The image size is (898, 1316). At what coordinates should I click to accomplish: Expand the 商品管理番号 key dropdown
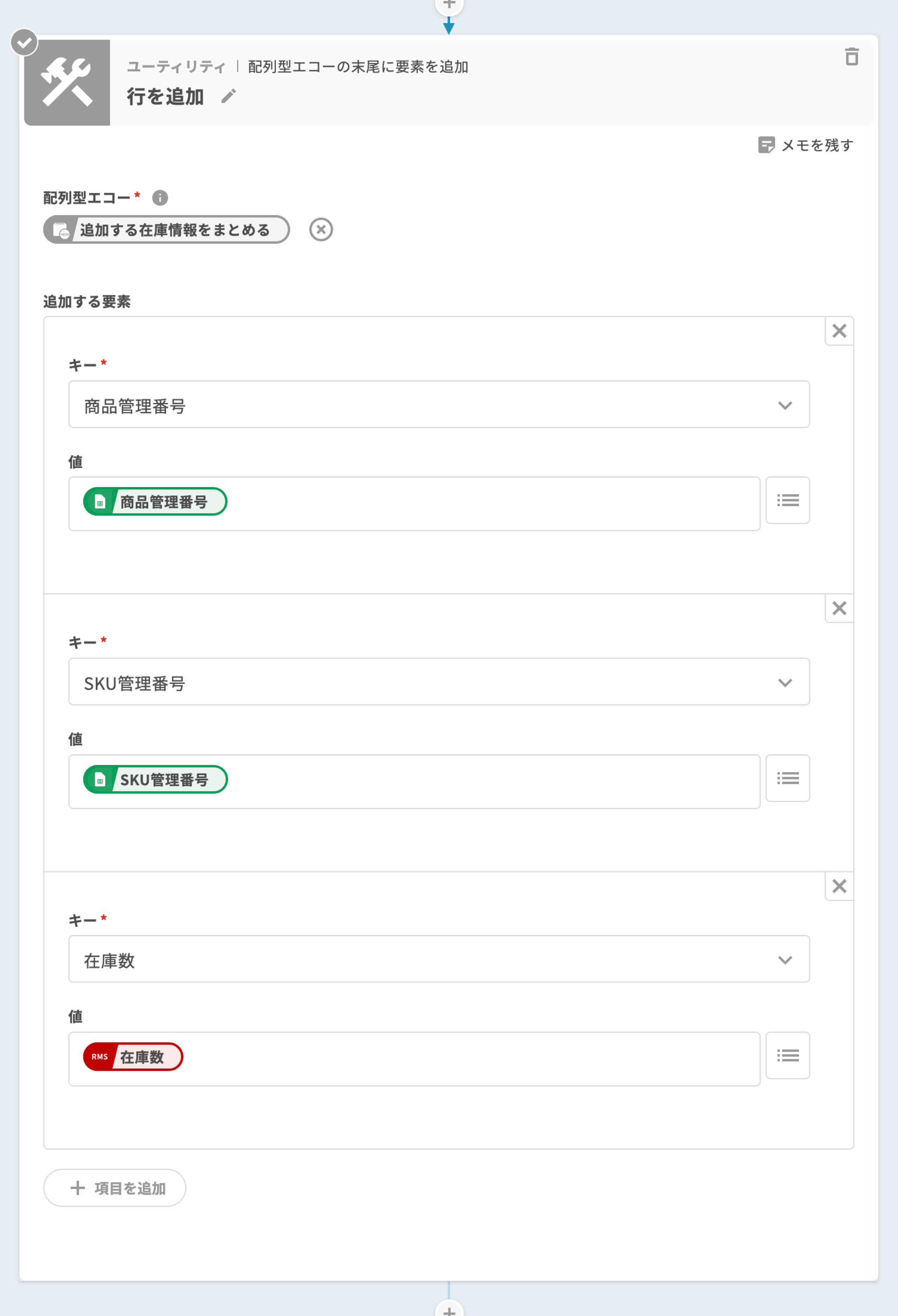[x=784, y=405]
